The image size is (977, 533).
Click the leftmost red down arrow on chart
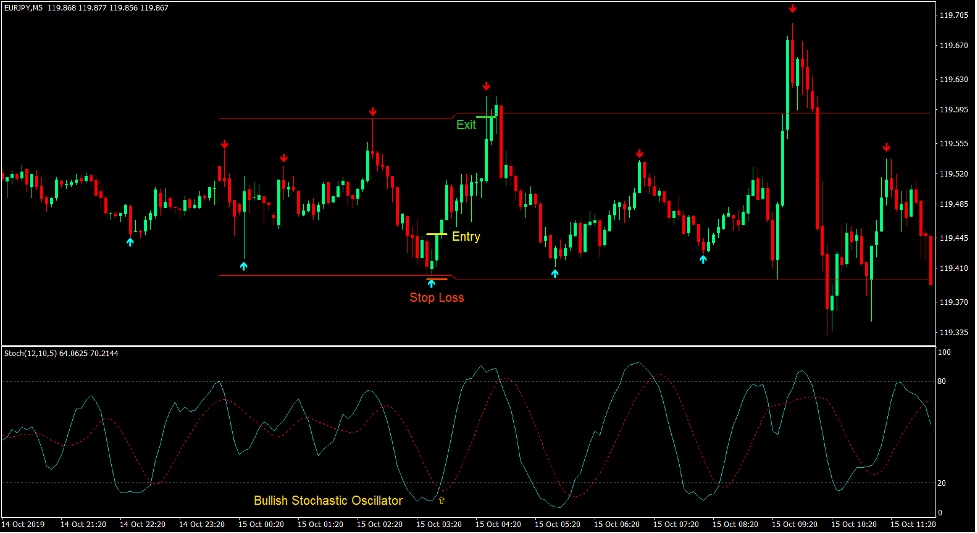(225, 145)
